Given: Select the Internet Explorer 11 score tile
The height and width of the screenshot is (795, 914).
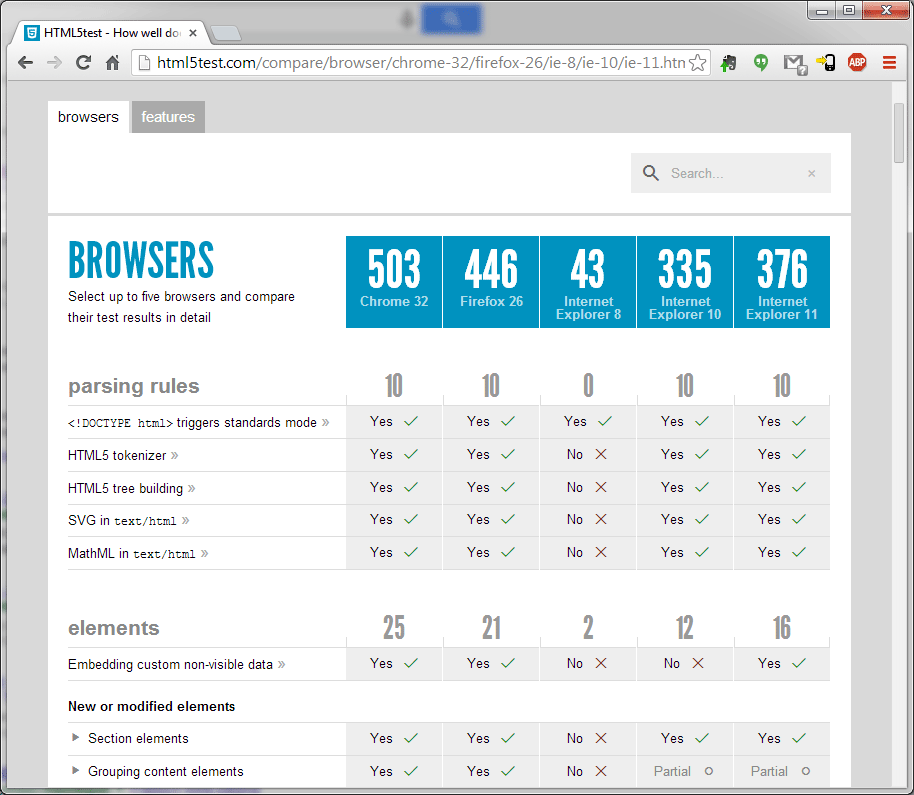Looking at the screenshot, I should pos(782,282).
